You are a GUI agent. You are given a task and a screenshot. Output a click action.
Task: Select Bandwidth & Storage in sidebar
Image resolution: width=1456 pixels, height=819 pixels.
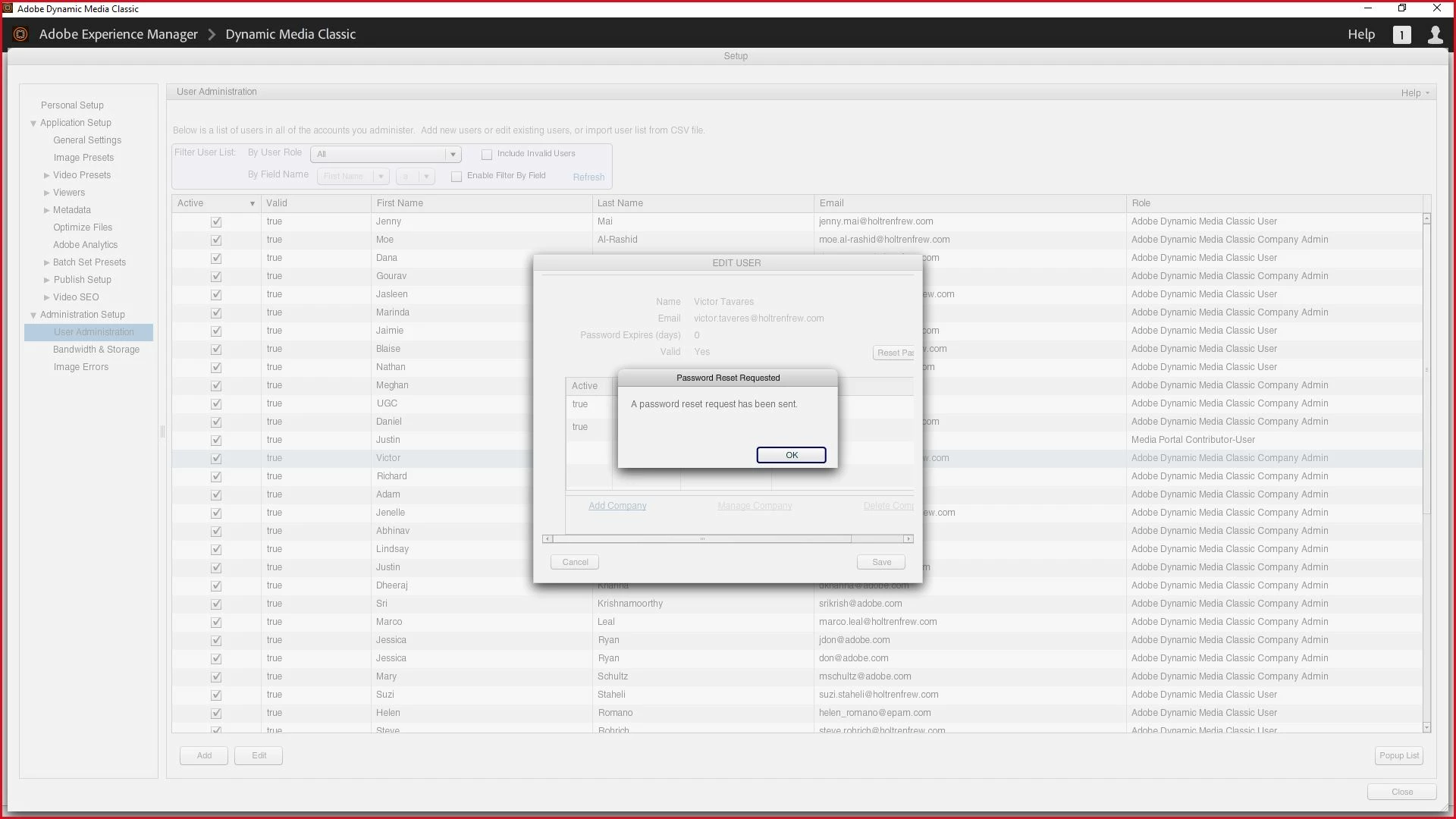coord(96,350)
